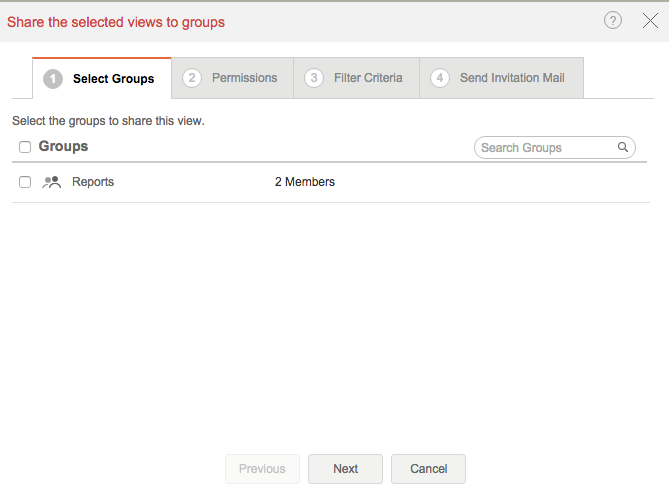Click the 2 Members count text
Image resolution: width=669 pixels, height=503 pixels.
(x=304, y=182)
